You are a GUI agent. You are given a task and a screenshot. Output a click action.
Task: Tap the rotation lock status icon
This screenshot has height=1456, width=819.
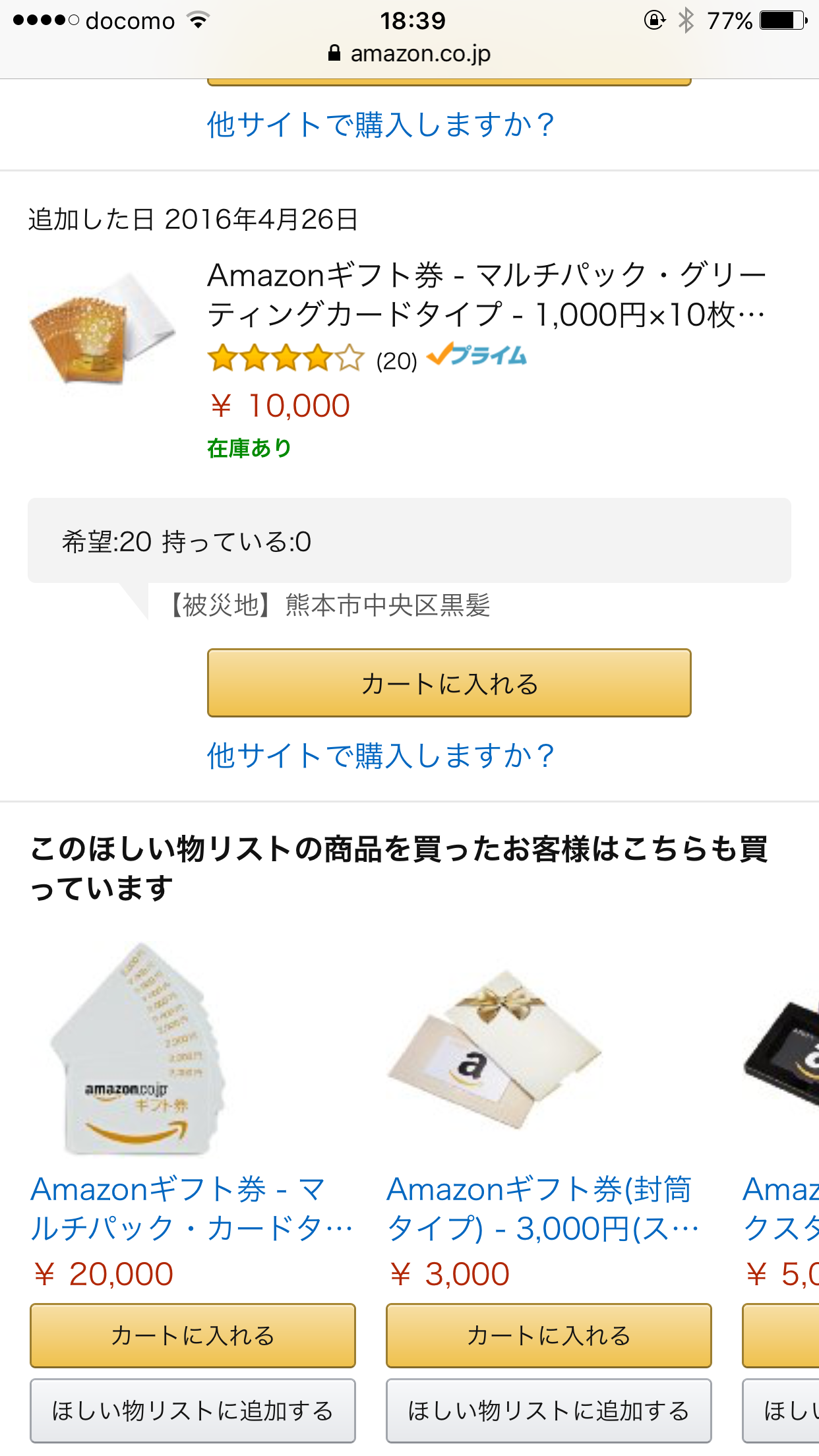click(654, 20)
